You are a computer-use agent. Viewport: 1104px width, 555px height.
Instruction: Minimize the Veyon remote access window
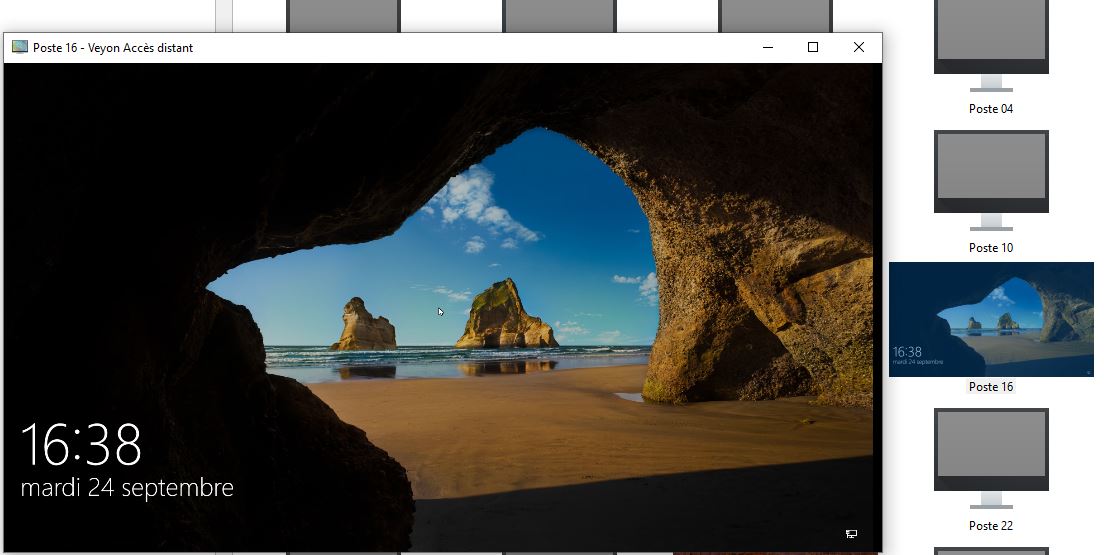(x=768, y=47)
